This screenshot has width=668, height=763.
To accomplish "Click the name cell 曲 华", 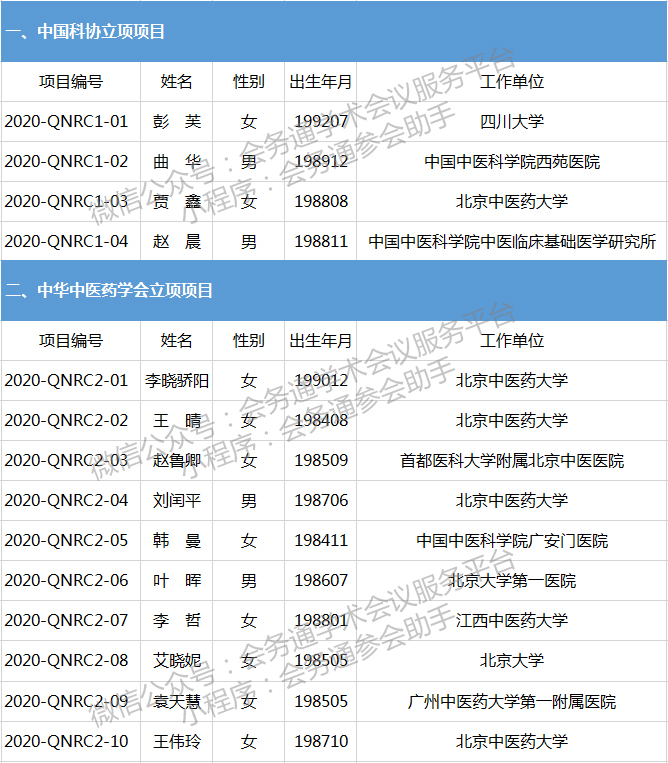I will coord(177,161).
